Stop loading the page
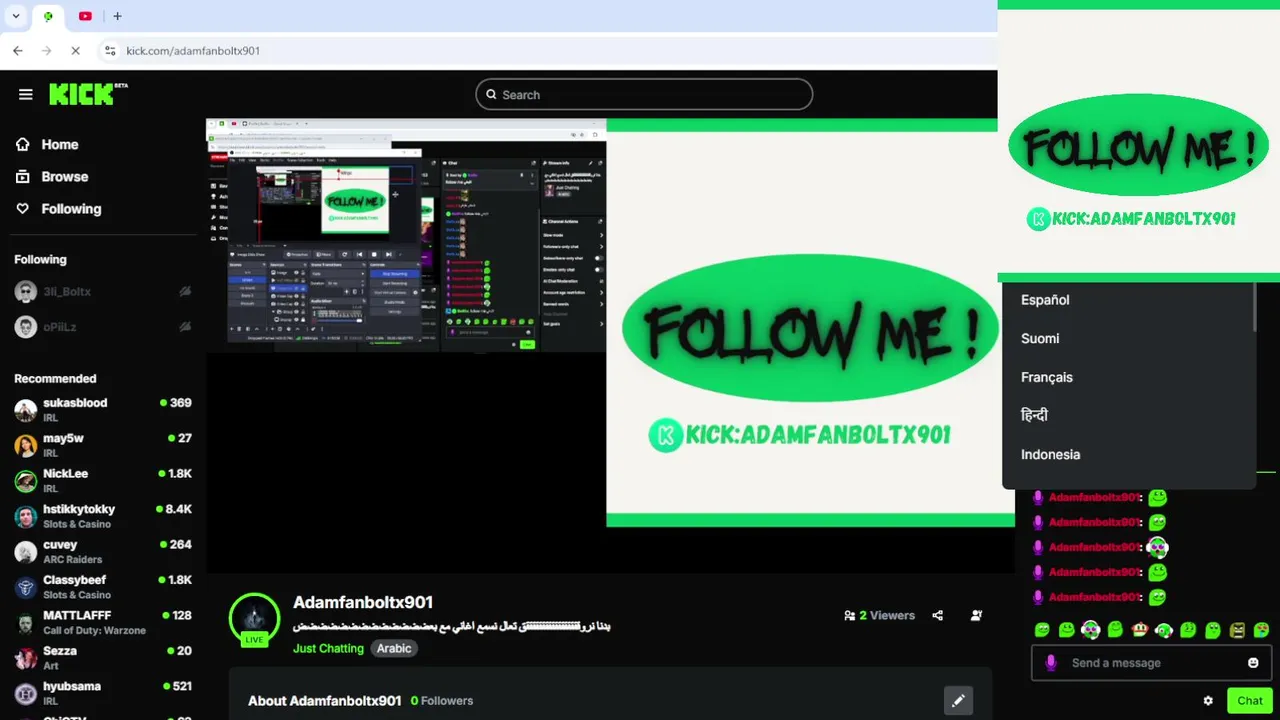Image resolution: width=1280 pixels, height=720 pixels. click(76, 50)
